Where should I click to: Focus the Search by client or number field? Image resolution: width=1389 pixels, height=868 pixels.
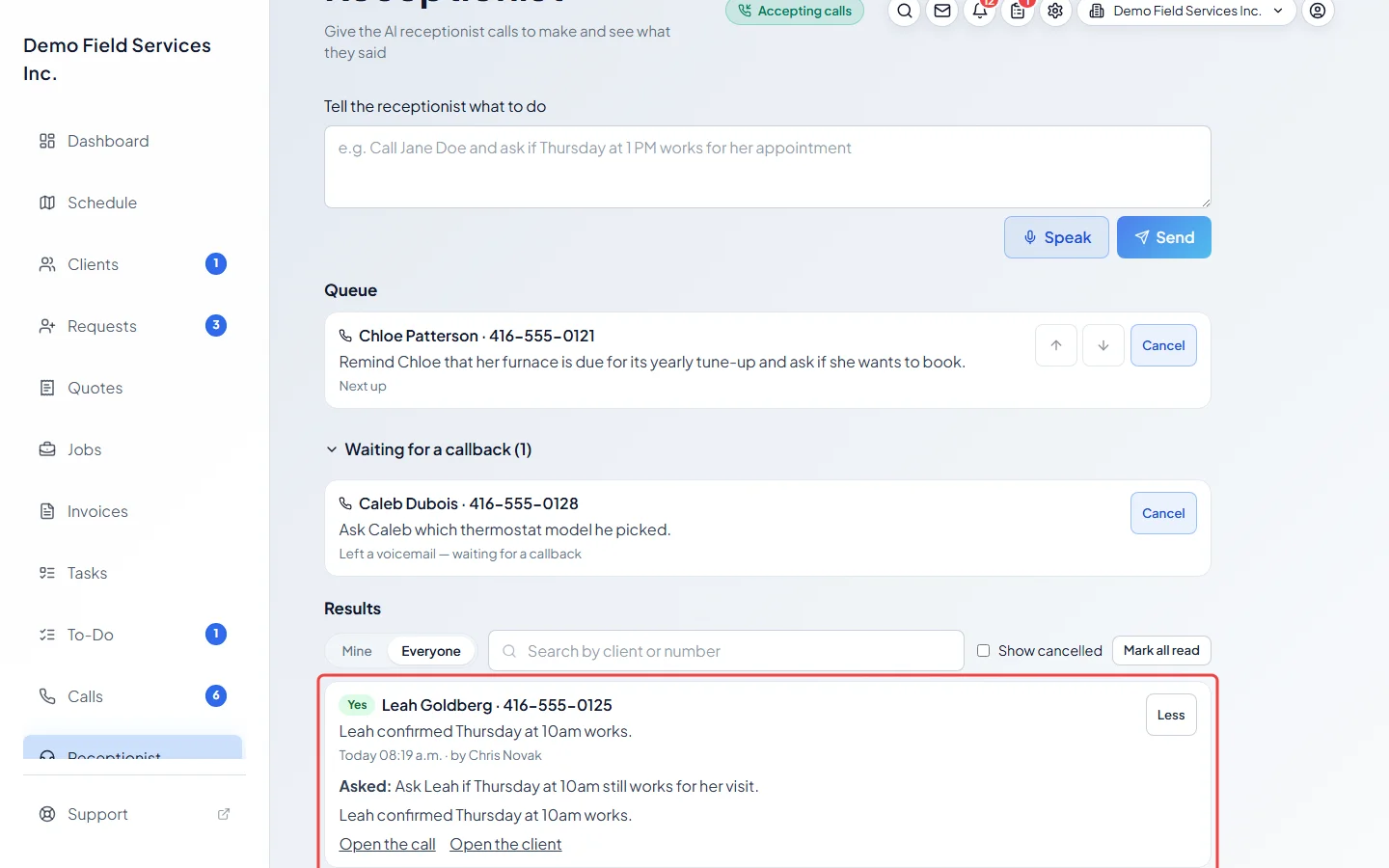click(726, 651)
